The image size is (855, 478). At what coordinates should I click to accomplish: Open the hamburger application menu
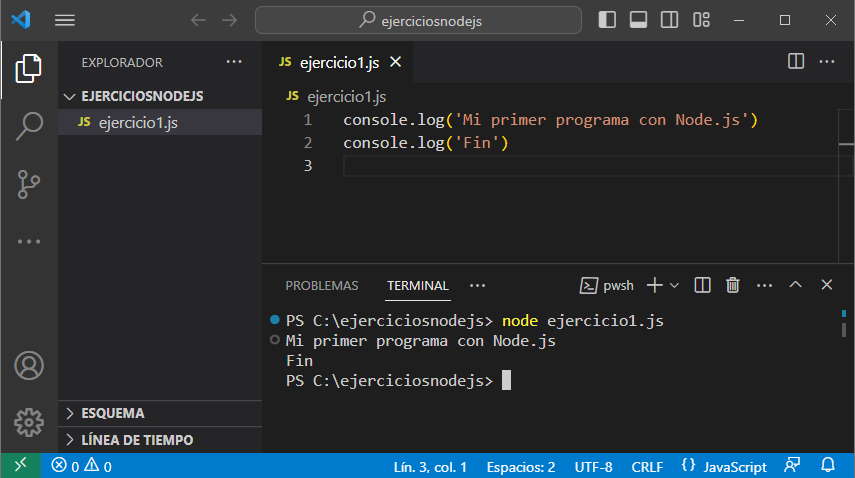[64, 21]
